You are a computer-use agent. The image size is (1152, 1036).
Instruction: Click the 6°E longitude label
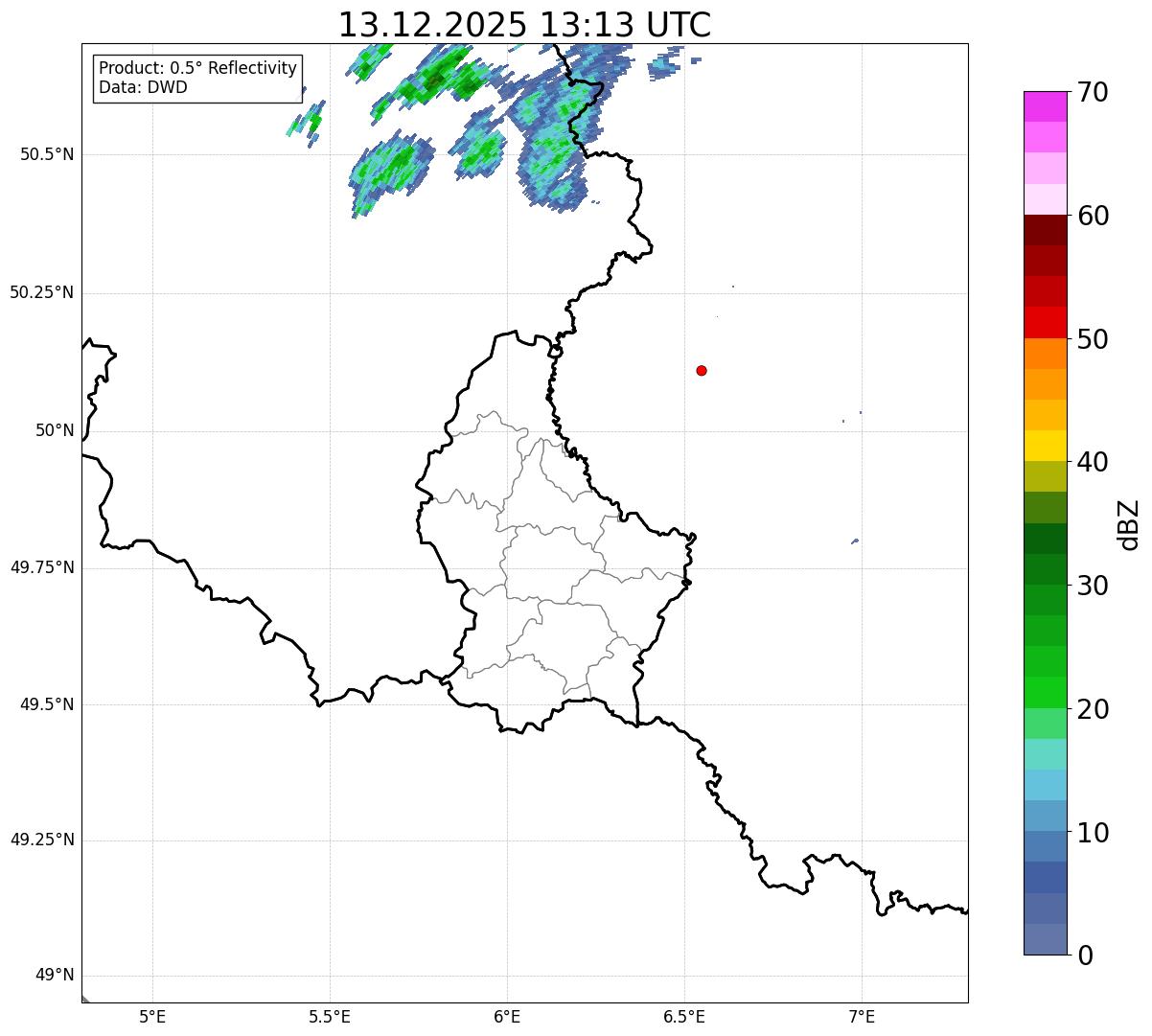507,1017
